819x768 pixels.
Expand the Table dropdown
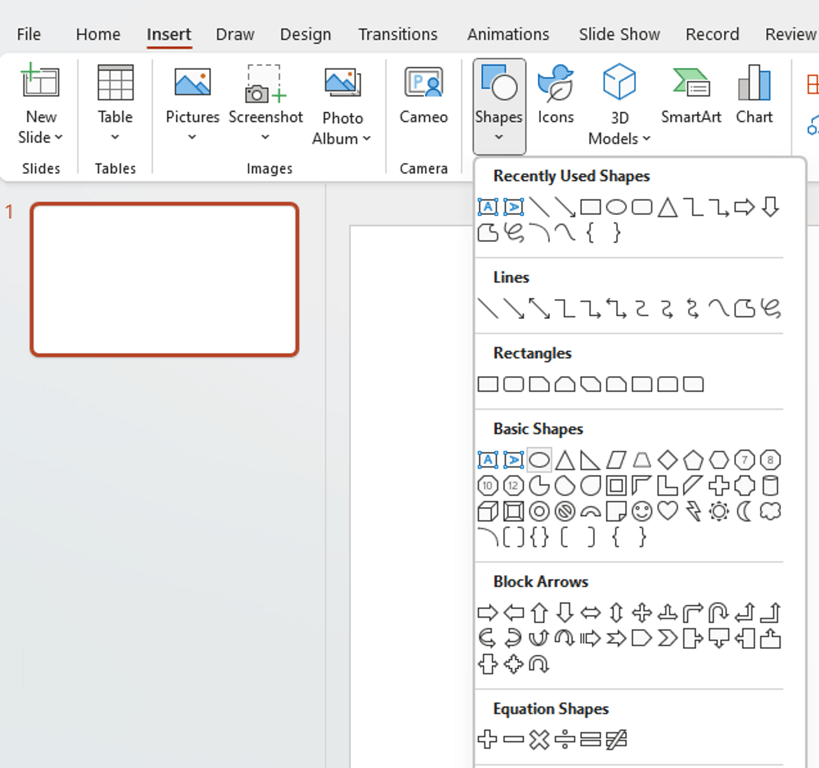point(115,137)
